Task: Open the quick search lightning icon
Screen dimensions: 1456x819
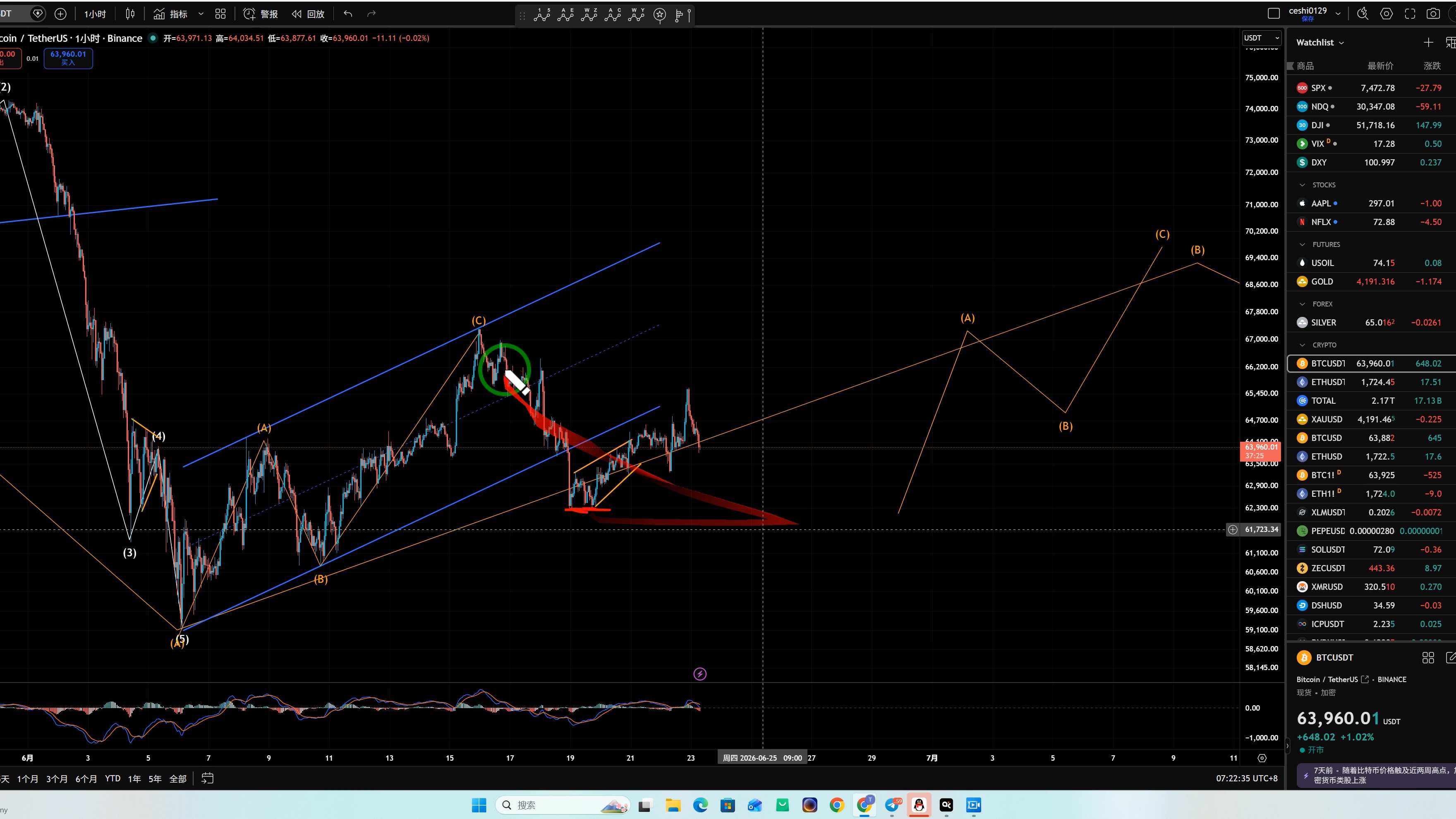Action: [x=1363, y=14]
